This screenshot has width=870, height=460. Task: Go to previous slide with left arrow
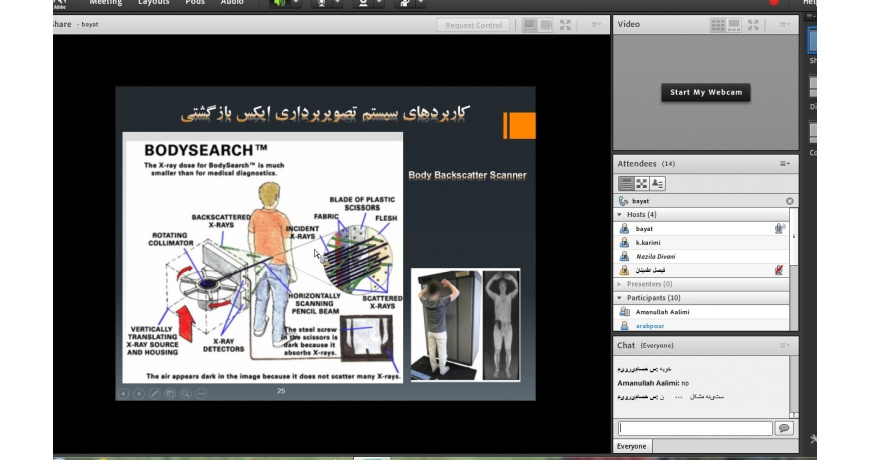coord(124,393)
